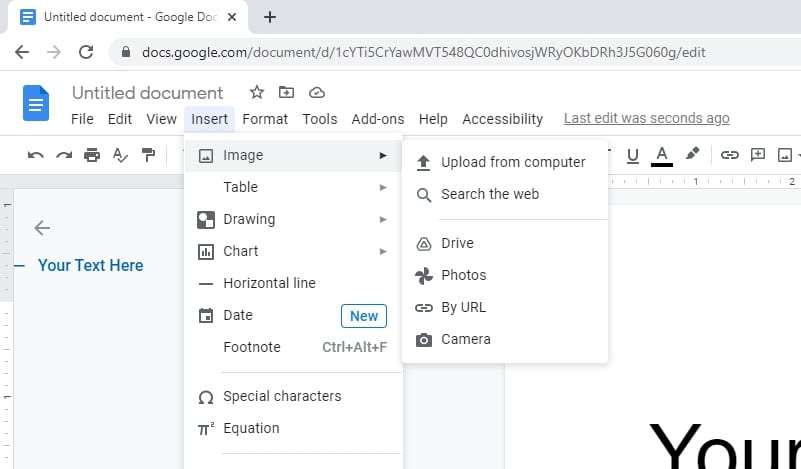Insert an Equation

coord(294,428)
